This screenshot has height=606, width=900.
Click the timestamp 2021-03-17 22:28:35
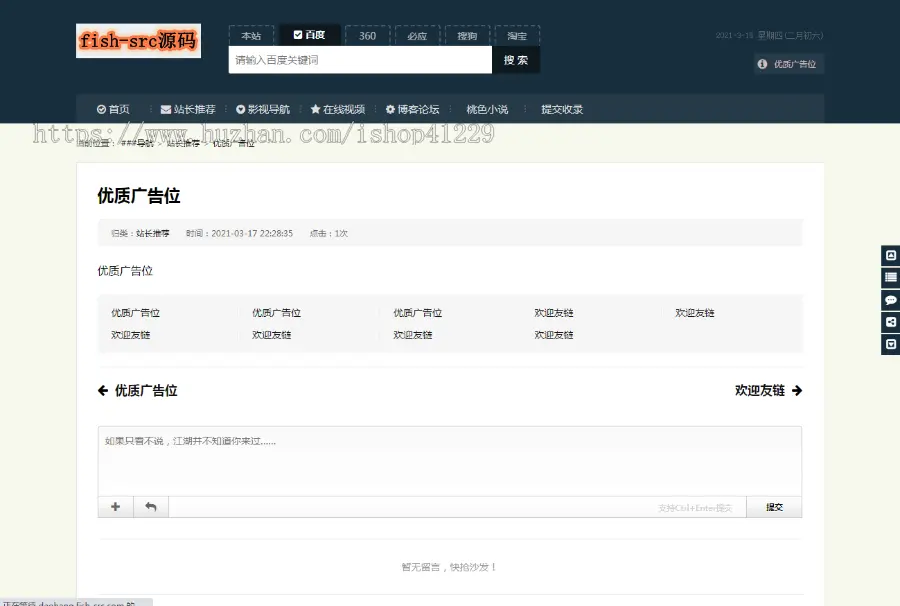click(252, 234)
